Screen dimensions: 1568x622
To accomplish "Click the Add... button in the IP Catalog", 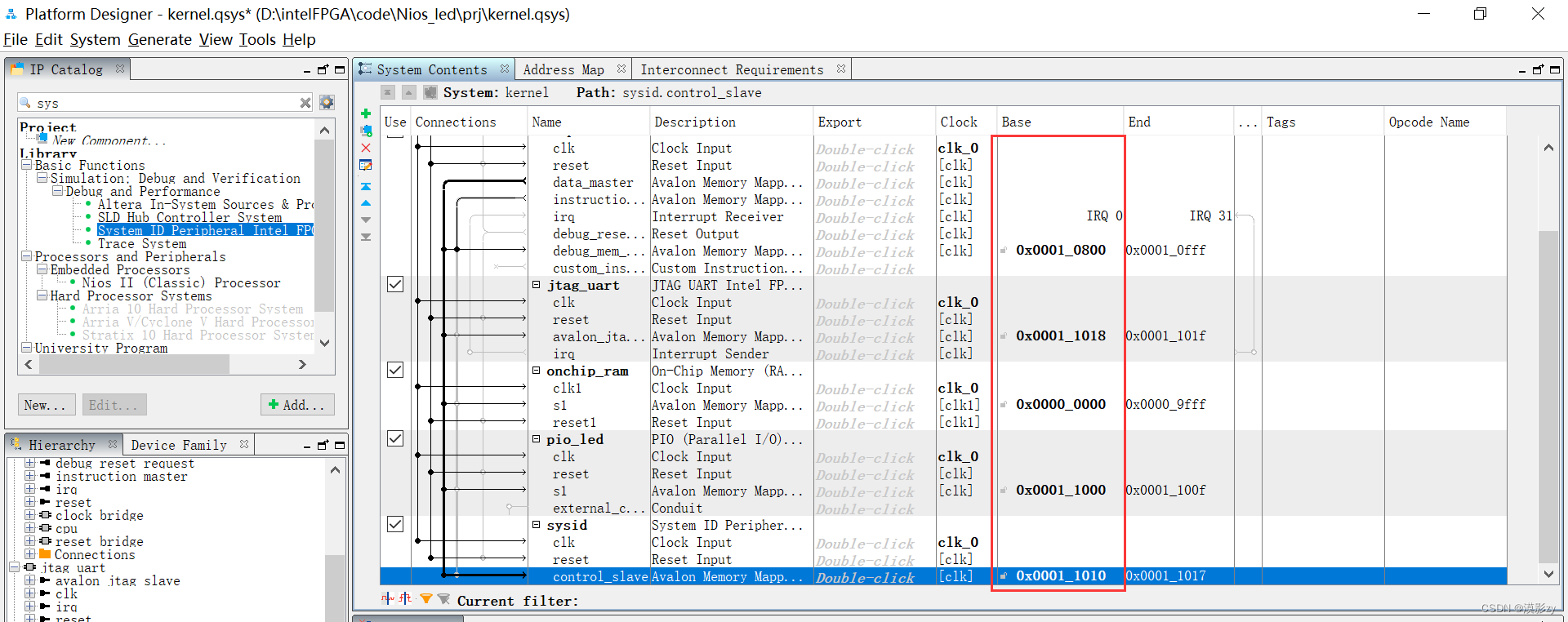I will click(297, 405).
